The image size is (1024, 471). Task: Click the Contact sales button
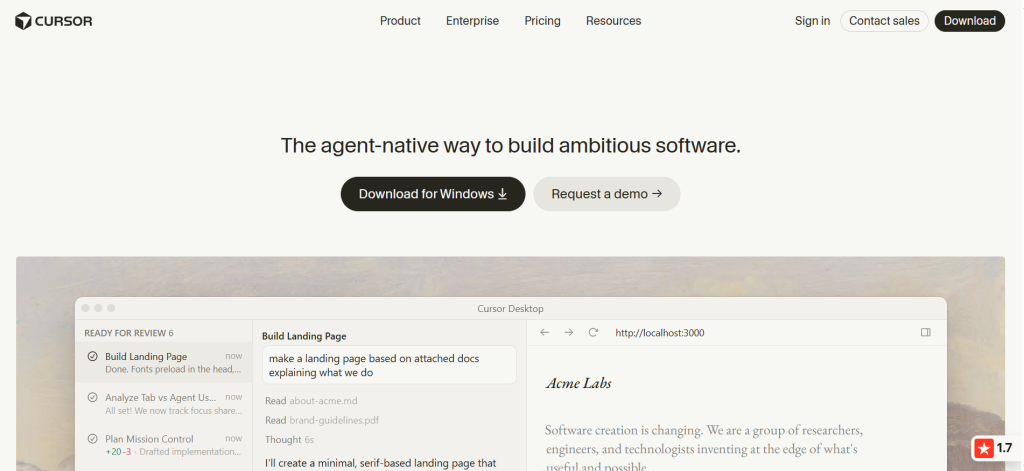pyautogui.click(x=884, y=21)
